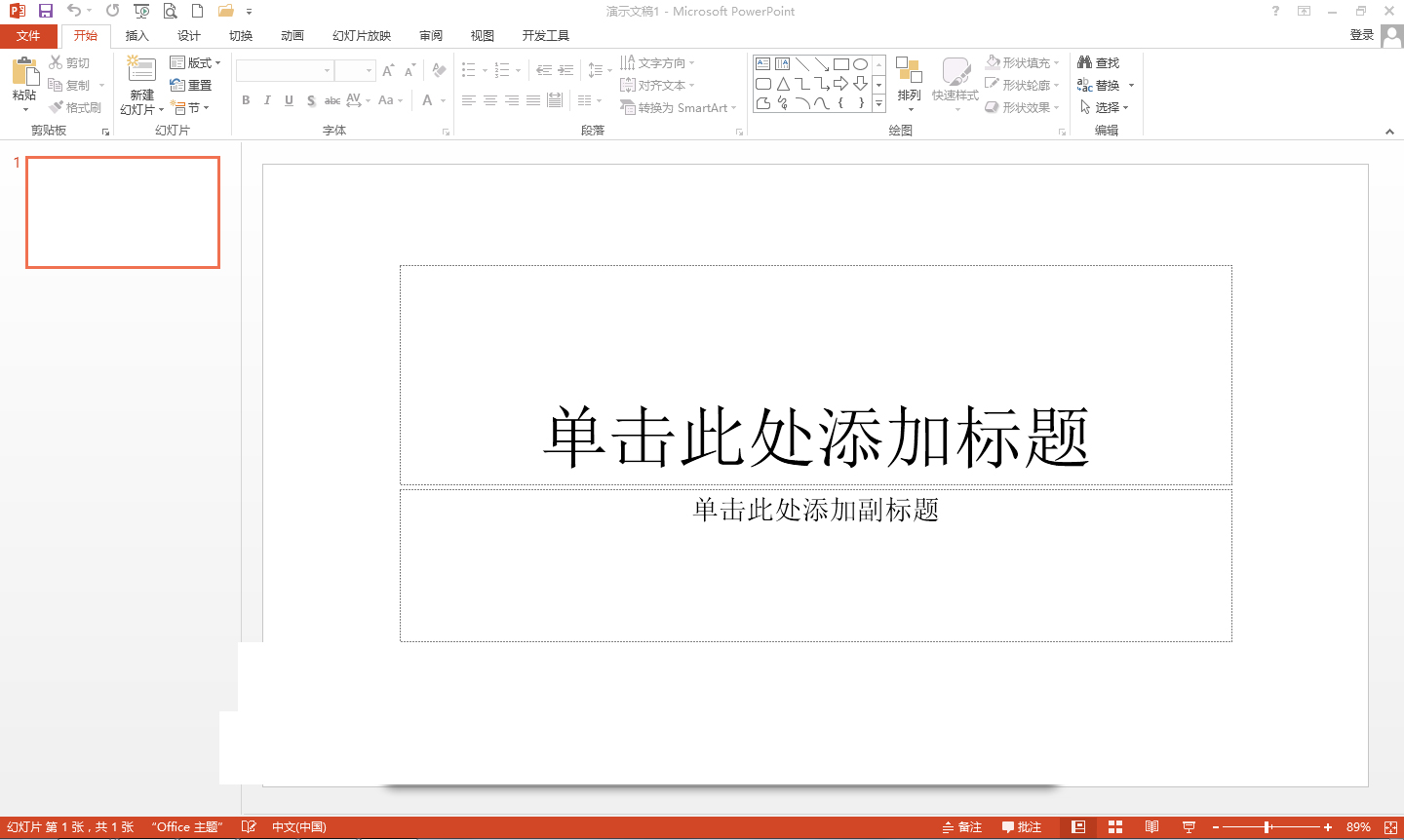
Task: Toggle Underline formatting
Action: [x=289, y=100]
